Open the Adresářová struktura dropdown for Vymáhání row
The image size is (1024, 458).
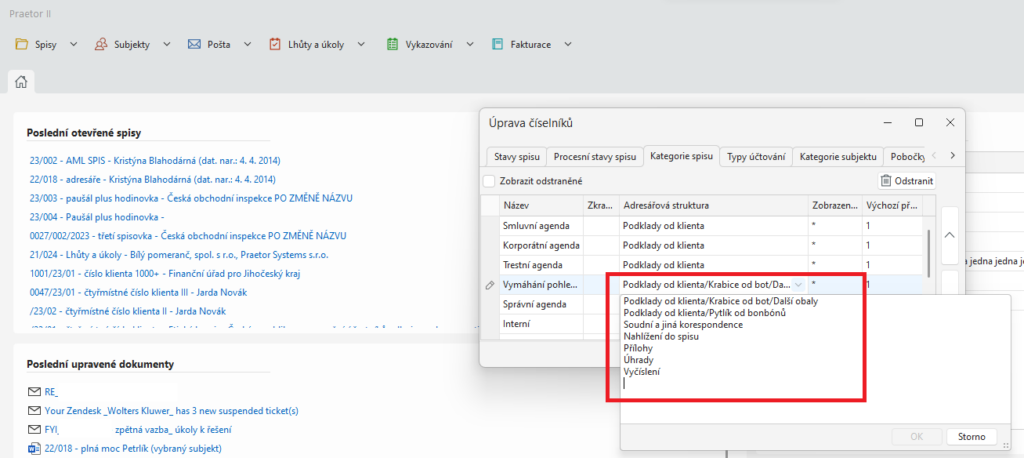pyautogui.click(x=798, y=285)
